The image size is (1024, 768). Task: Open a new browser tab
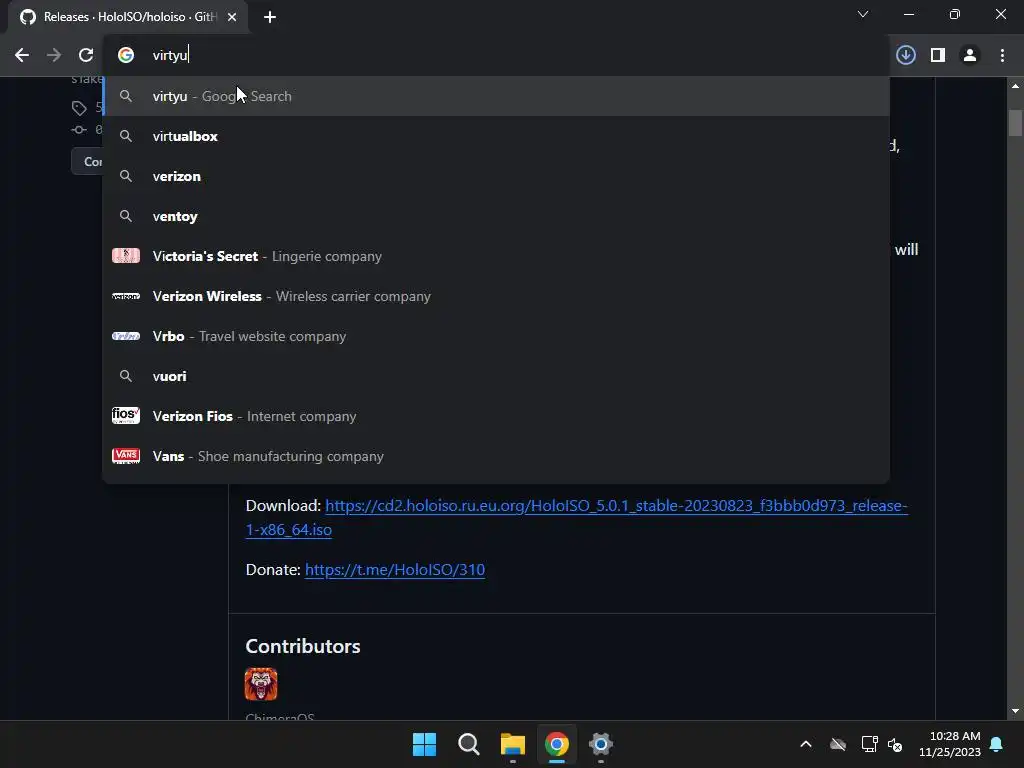coord(270,17)
